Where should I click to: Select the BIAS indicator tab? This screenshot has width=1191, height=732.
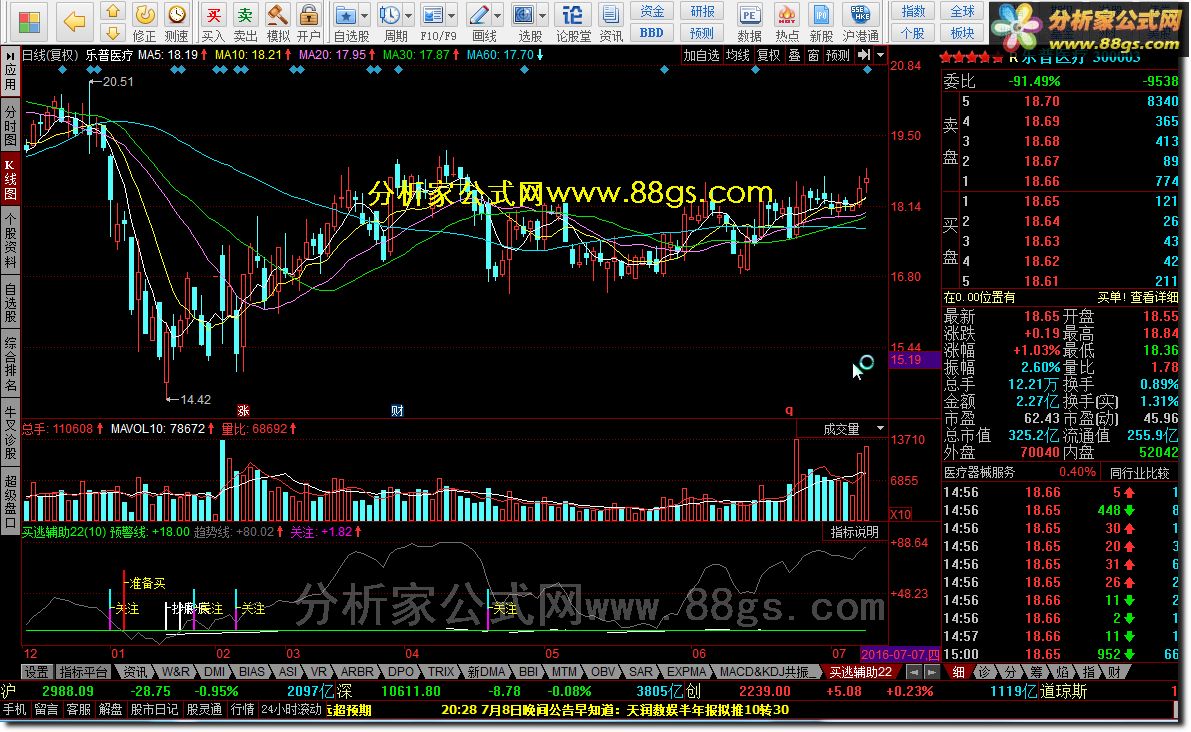251,672
